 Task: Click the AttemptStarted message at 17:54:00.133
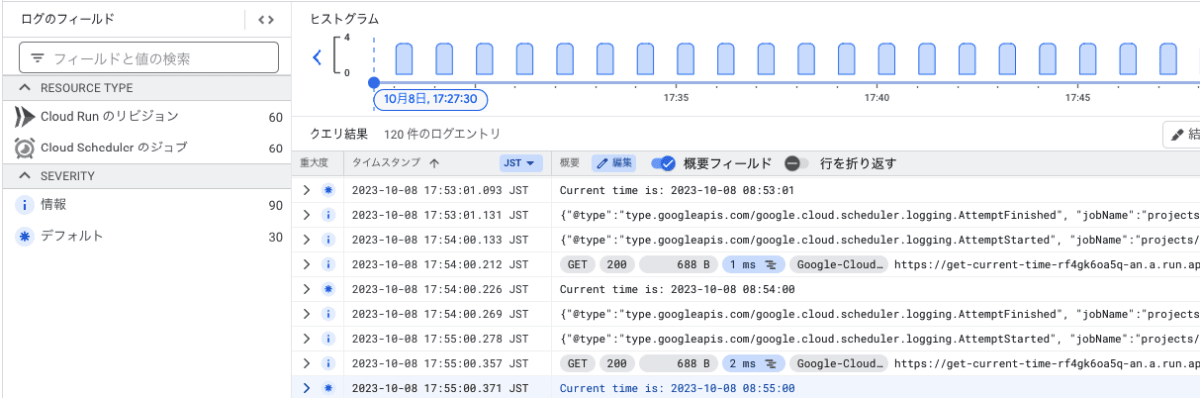coord(880,239)
